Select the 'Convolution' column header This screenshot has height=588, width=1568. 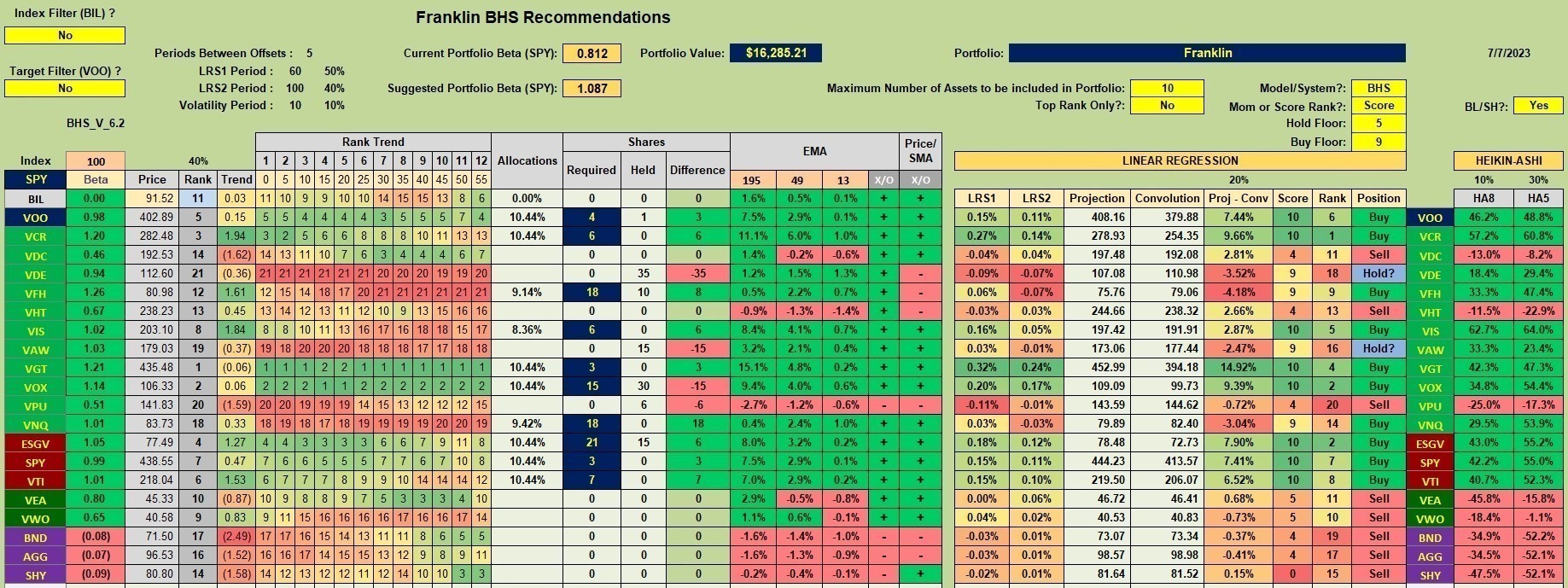point(1167,198)
